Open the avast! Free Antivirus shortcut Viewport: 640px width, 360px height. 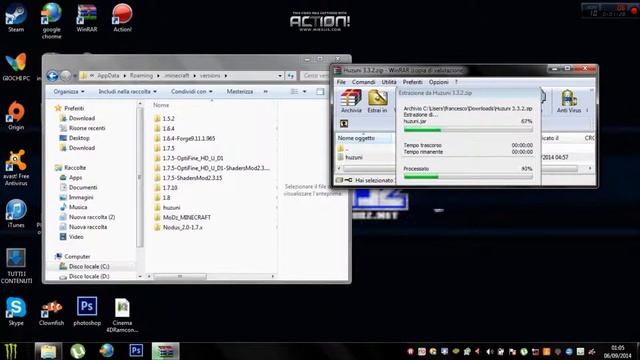point(16,167)
